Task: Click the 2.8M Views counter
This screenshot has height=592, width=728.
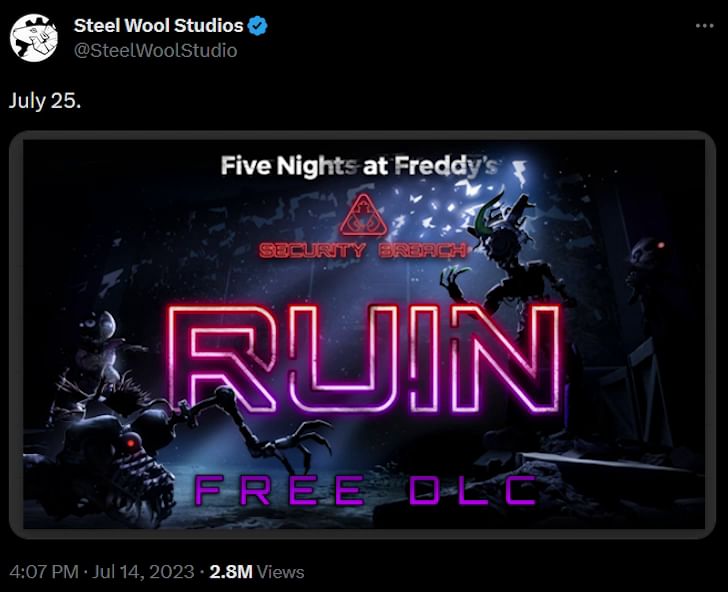Action: [x=257, y=572]
